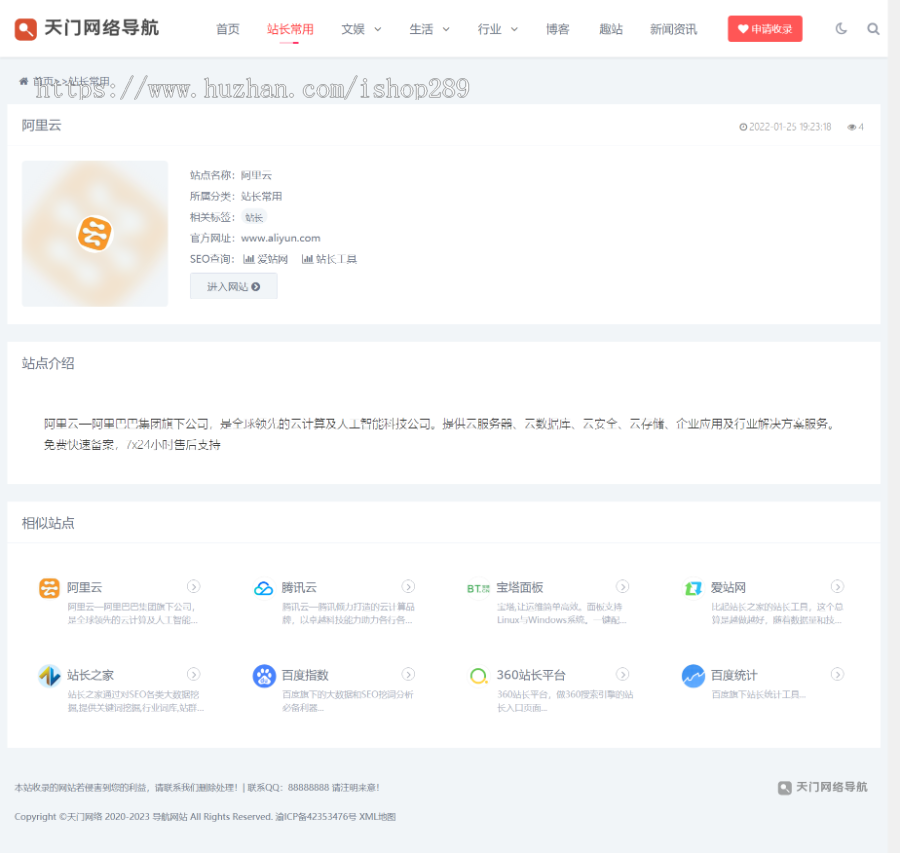Open 站长工具 SEO query link

[x=329, y=259]
